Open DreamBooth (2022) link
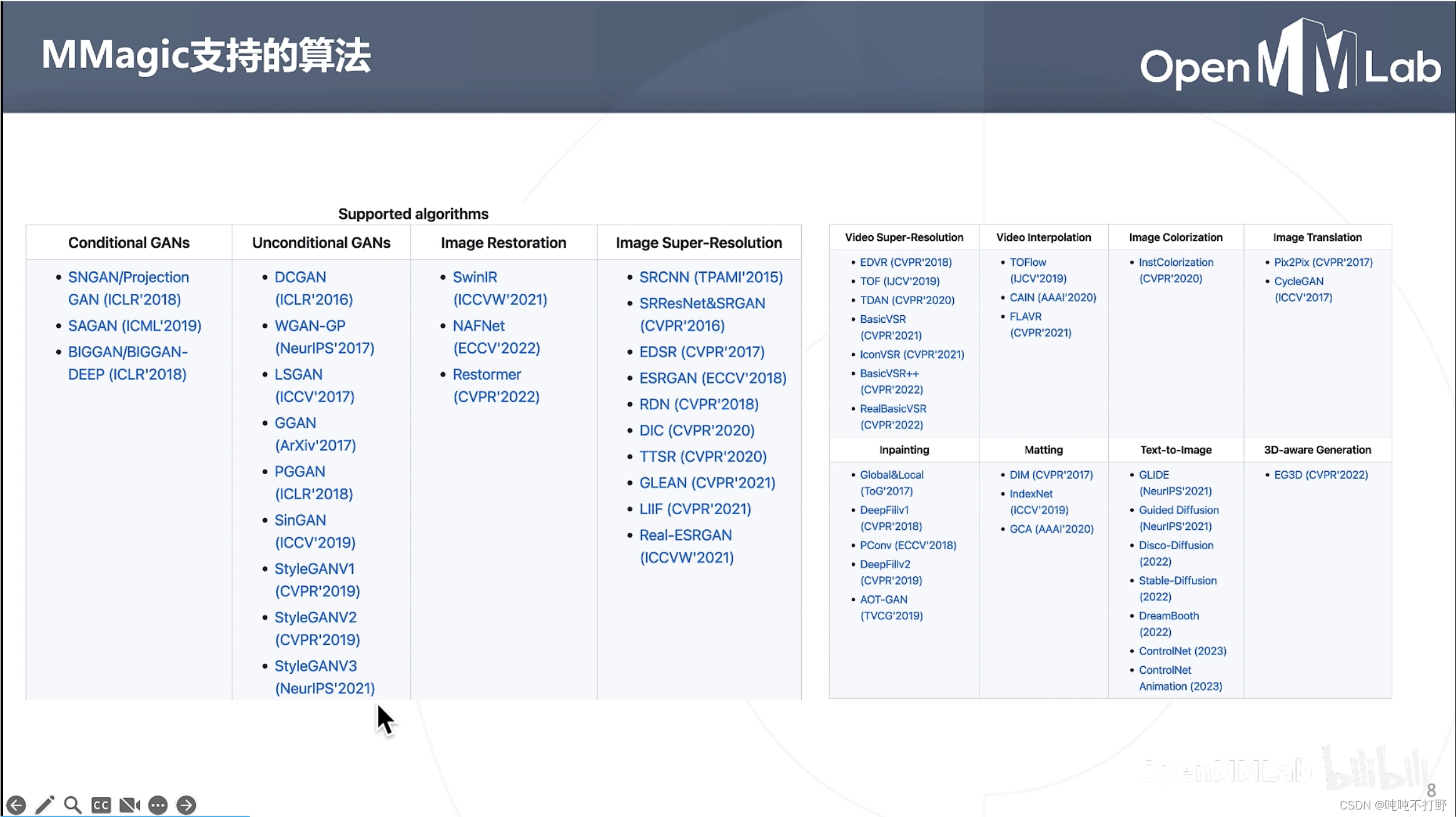The image size is (1456, 817). click(x=1169, y=624)
